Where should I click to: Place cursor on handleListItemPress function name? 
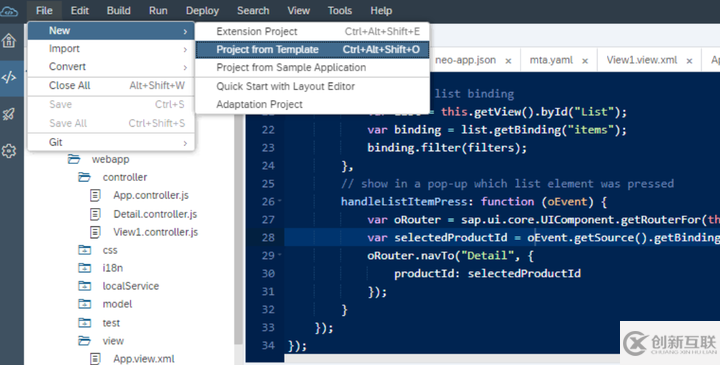[x=404, y=202]
